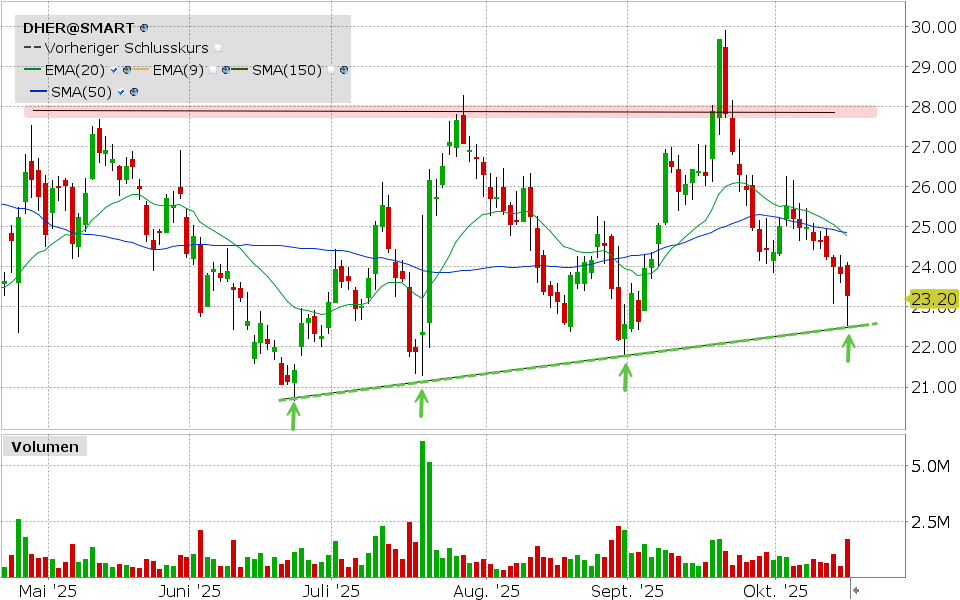Click the rightmost green arrow marker
960x600 pixels.
(x=849, y=347)
